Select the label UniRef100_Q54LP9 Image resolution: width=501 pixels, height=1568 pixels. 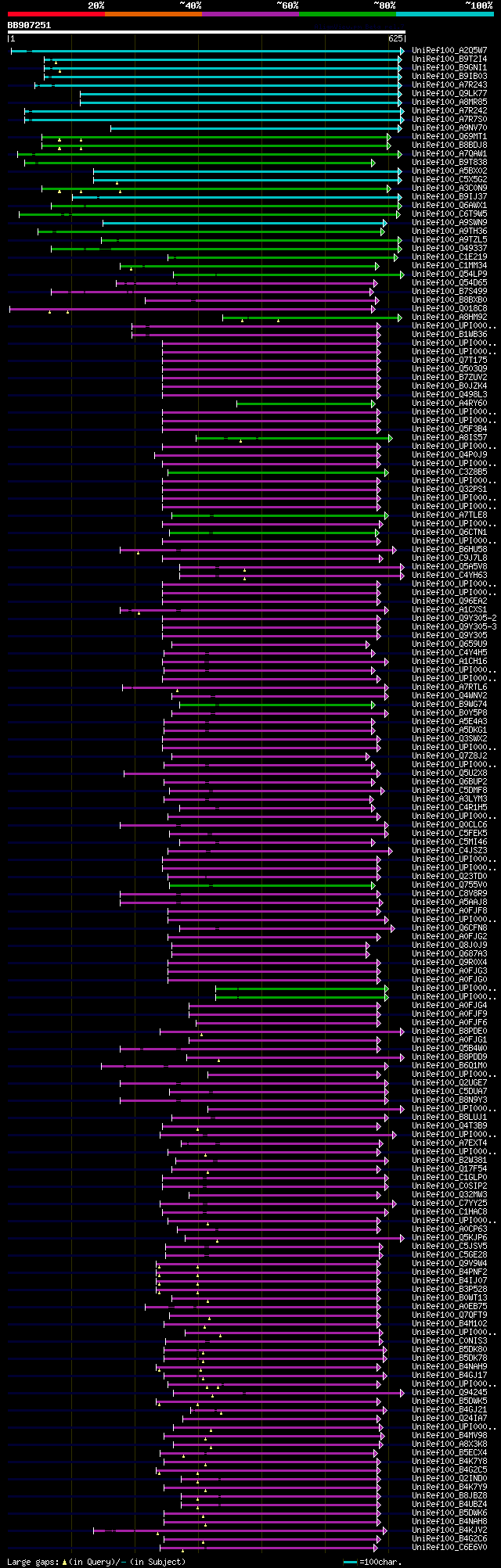(x=449, y=274)
